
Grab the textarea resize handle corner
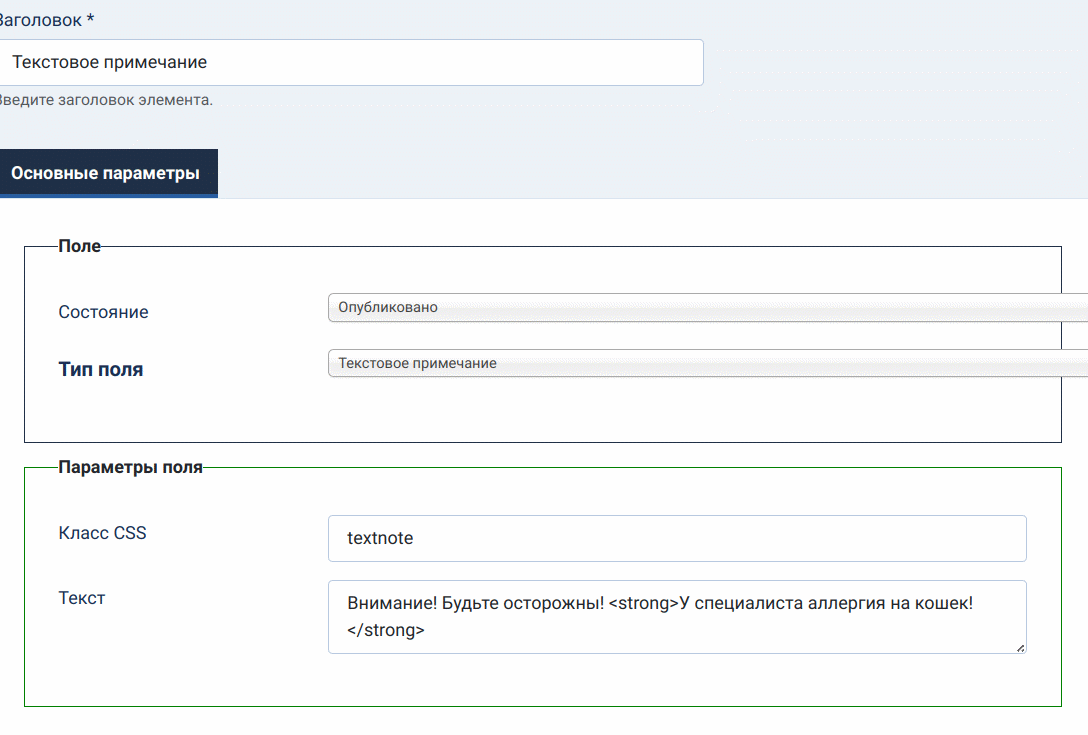(x=1020, y=648)
